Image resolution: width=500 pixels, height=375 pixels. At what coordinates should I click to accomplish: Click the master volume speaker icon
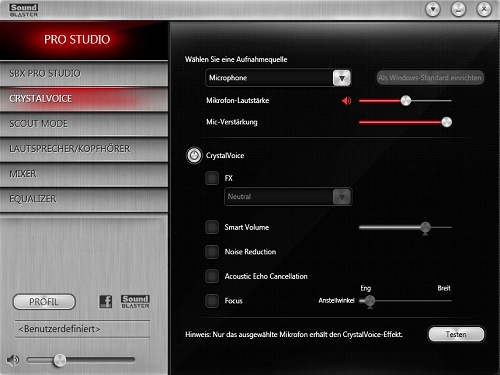point(13,360)
